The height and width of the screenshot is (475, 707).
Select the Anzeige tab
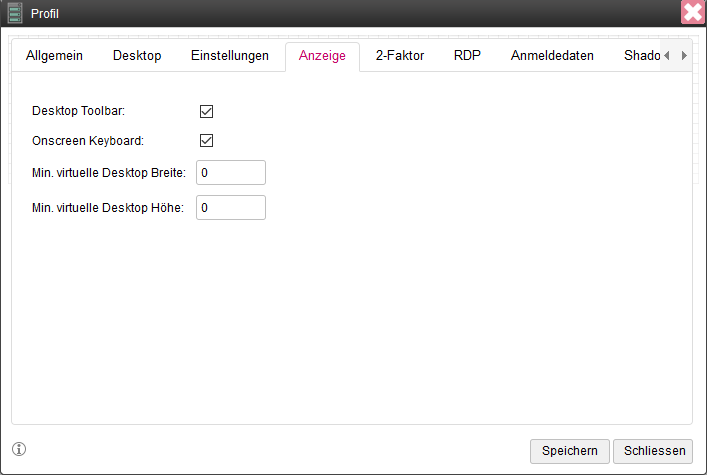coord(322,55)
